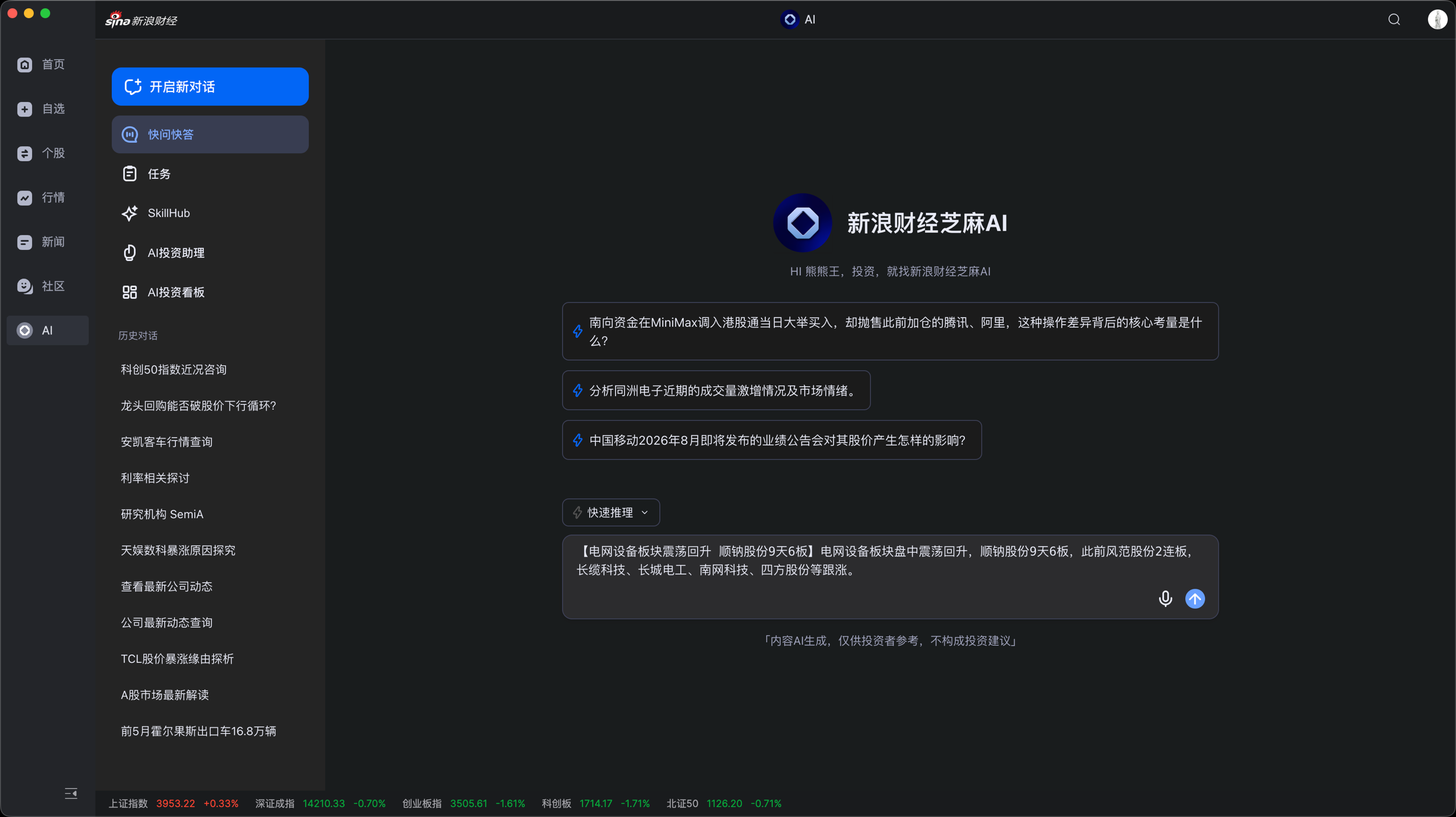The height and width of the screenshot is (817, 1456).
Task: Click the 新浪财经芝麻AI logo emblem
Action: coord(802,223)
